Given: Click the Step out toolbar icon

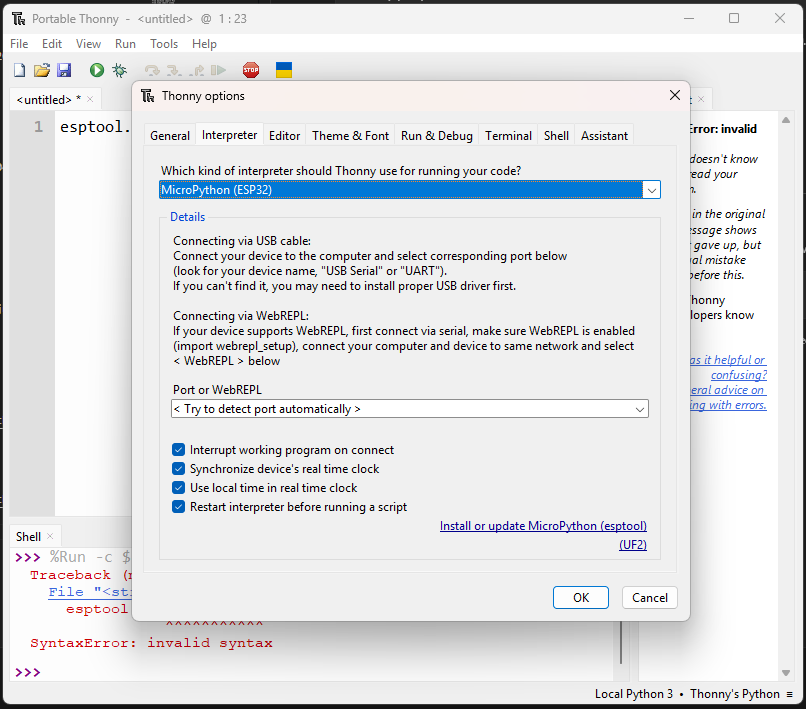Looking at the screenshot, I should (x=196, y=70).
